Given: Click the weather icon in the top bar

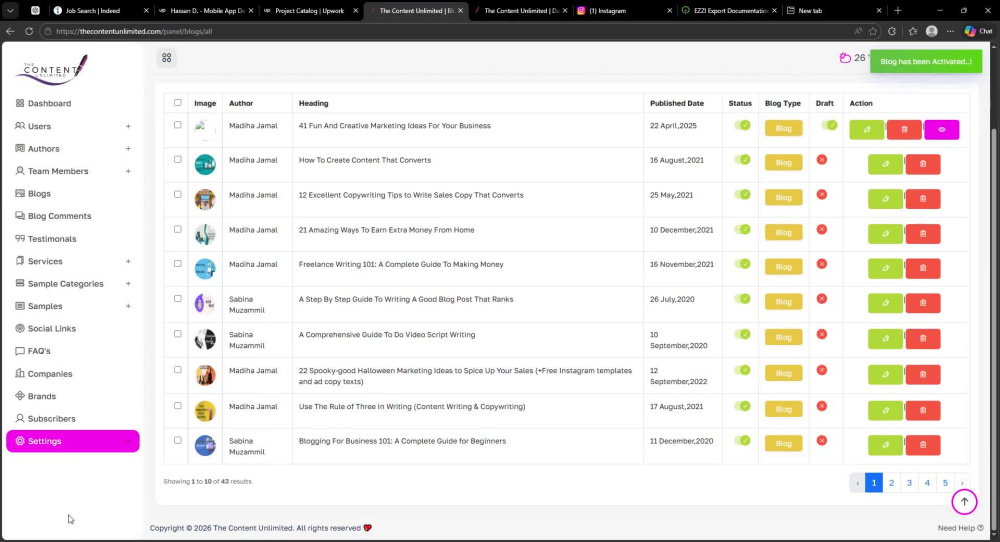Looking at the screenshot, I should coord(845,58).
